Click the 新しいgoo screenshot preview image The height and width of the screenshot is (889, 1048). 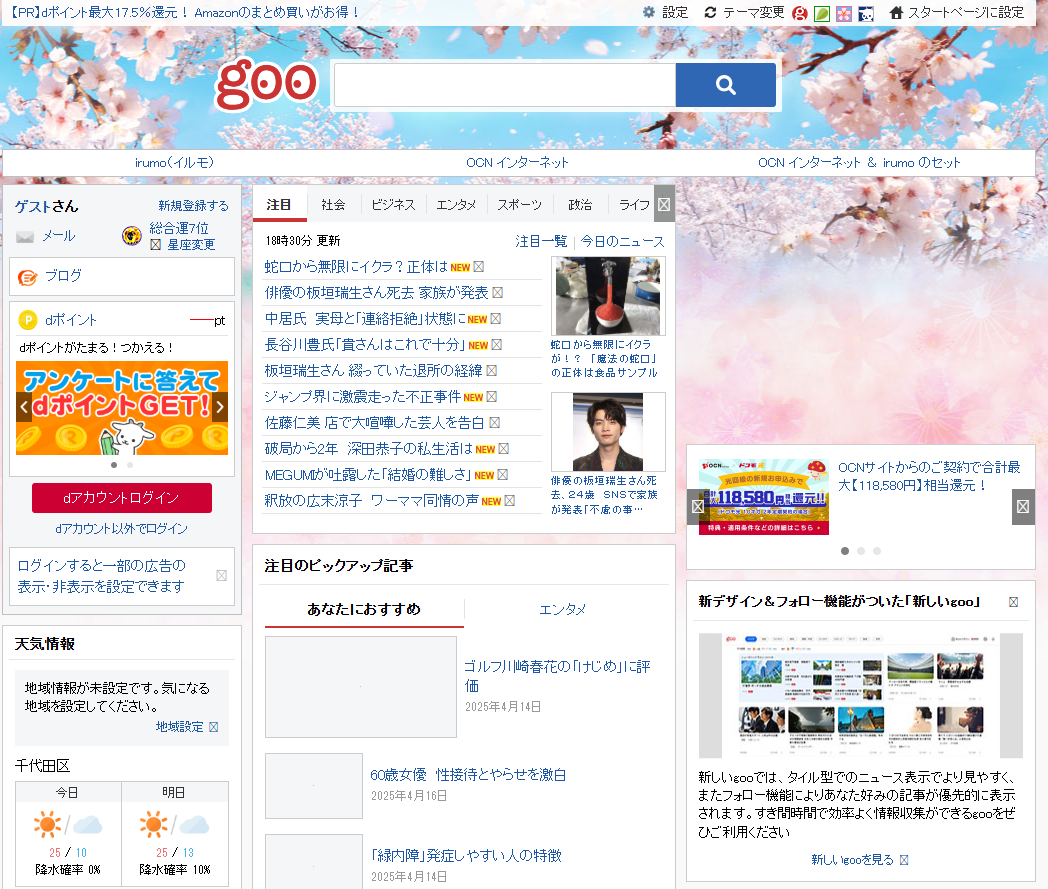[861, 695]
